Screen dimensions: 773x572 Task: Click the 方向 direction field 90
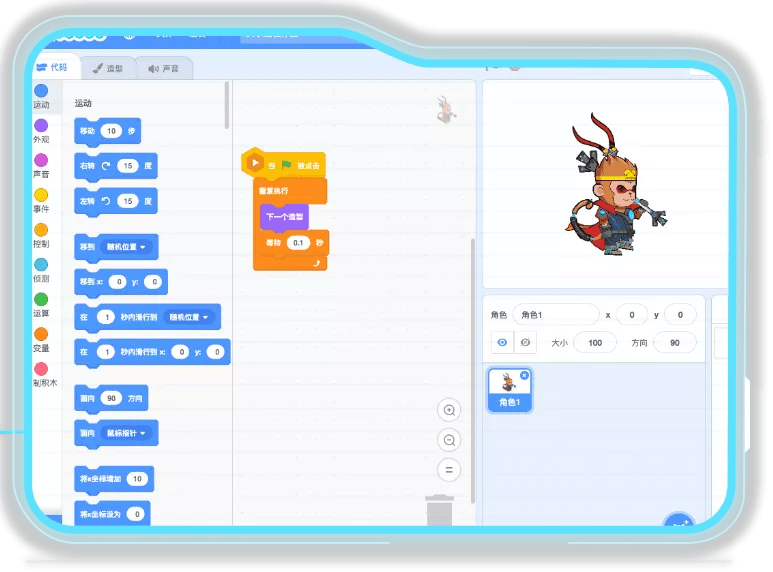click(674, 343)
